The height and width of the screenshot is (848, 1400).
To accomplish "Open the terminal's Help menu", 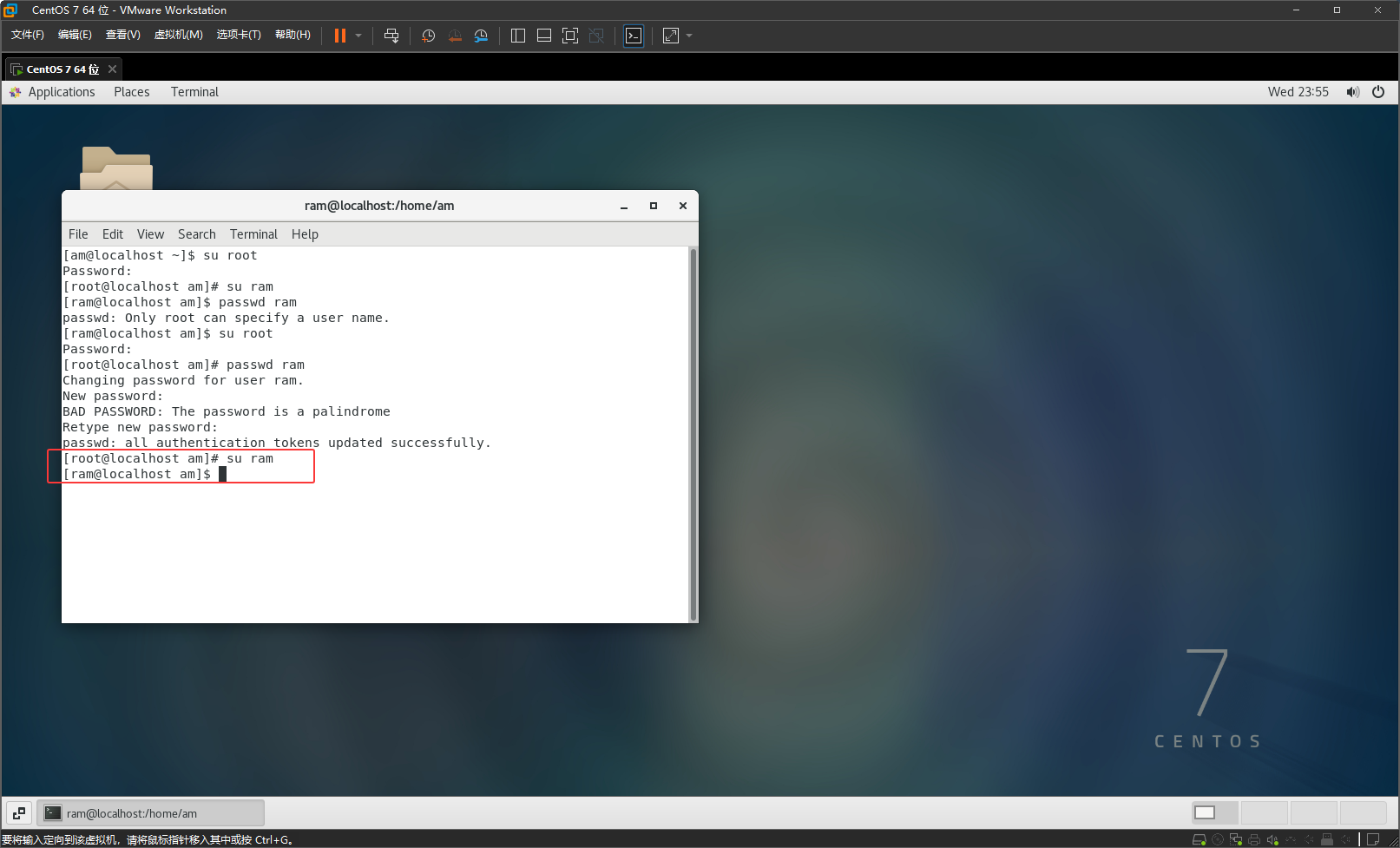I will [x=305, y=234].
